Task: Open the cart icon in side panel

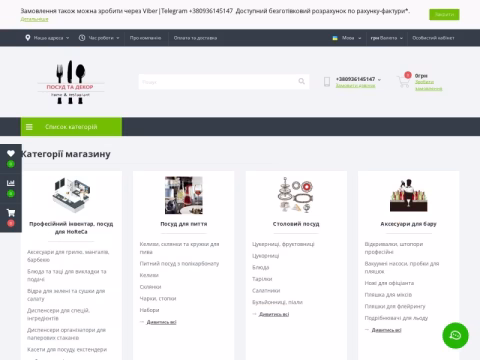Action: pyautogui.click(x=11, y=213)
